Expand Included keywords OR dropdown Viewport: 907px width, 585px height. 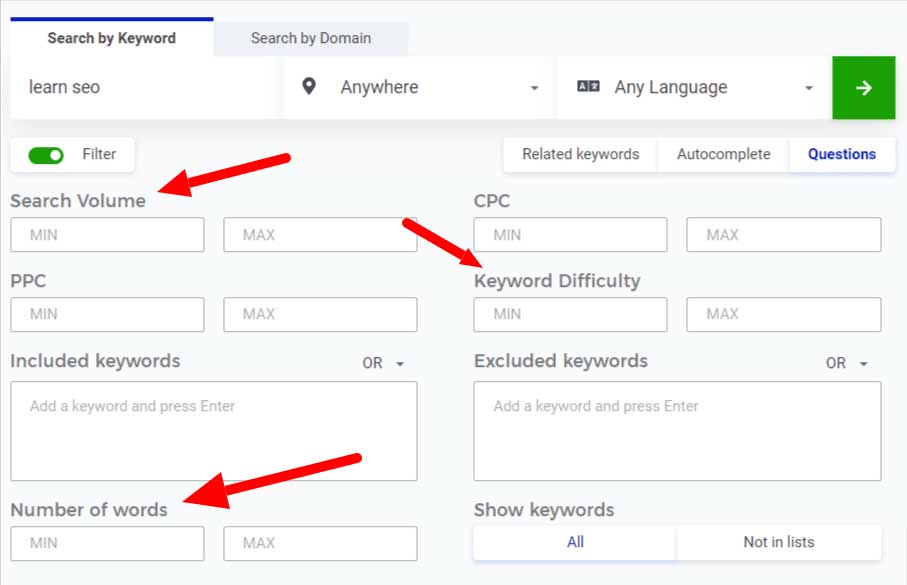pos(384,363)
